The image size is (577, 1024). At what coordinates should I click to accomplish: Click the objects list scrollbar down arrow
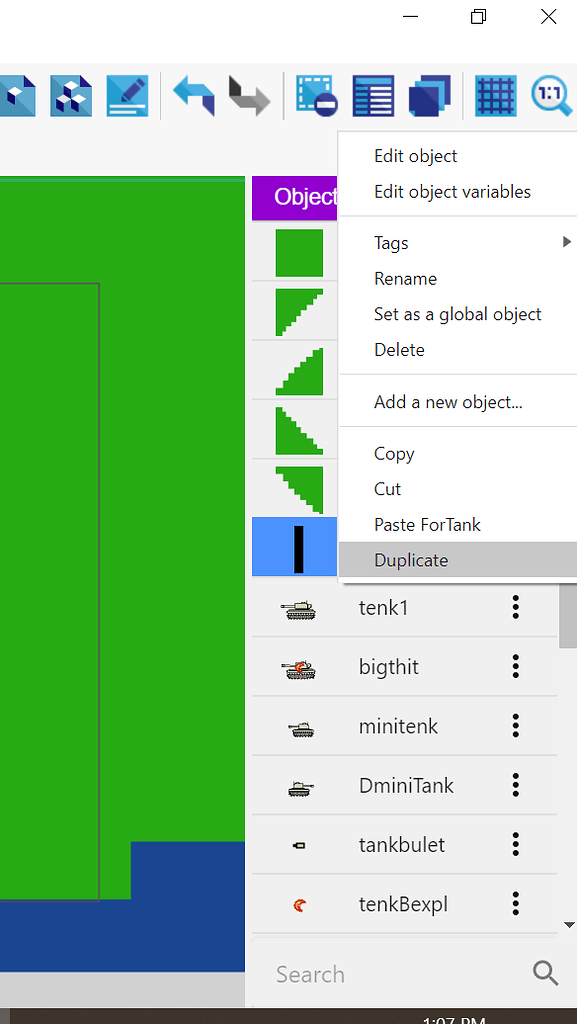click(x=569, y=925)
